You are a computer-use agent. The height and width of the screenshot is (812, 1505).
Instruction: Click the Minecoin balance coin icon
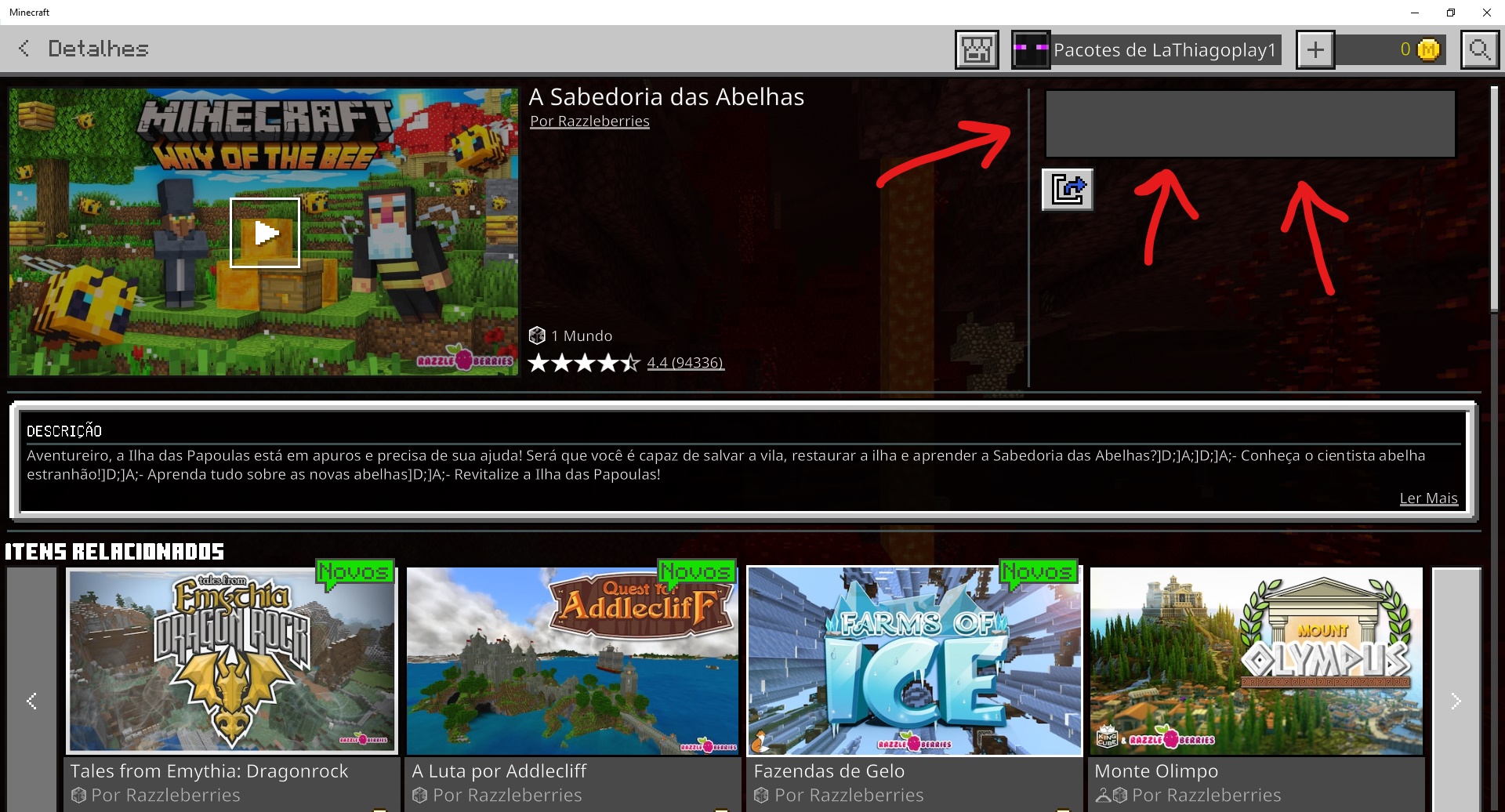pos(1429,50)
